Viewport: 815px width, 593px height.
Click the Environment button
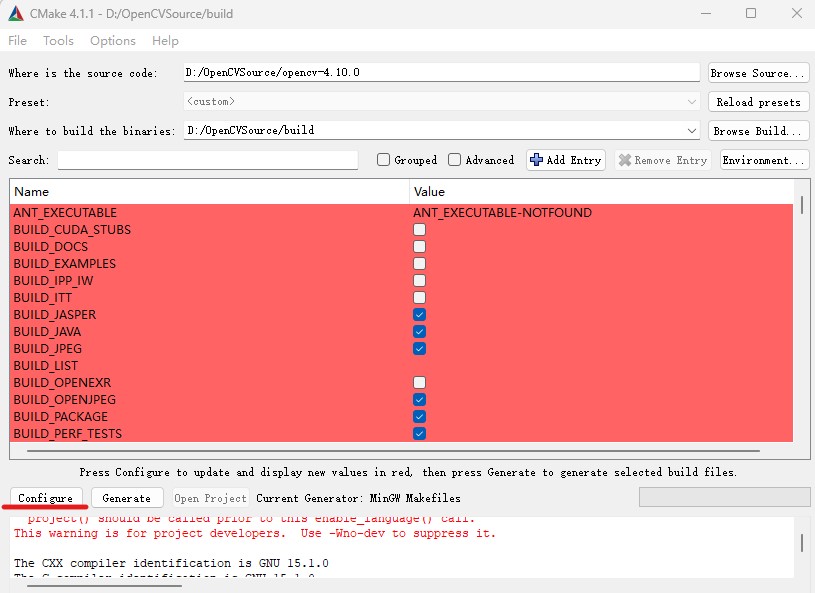[765, 160]
